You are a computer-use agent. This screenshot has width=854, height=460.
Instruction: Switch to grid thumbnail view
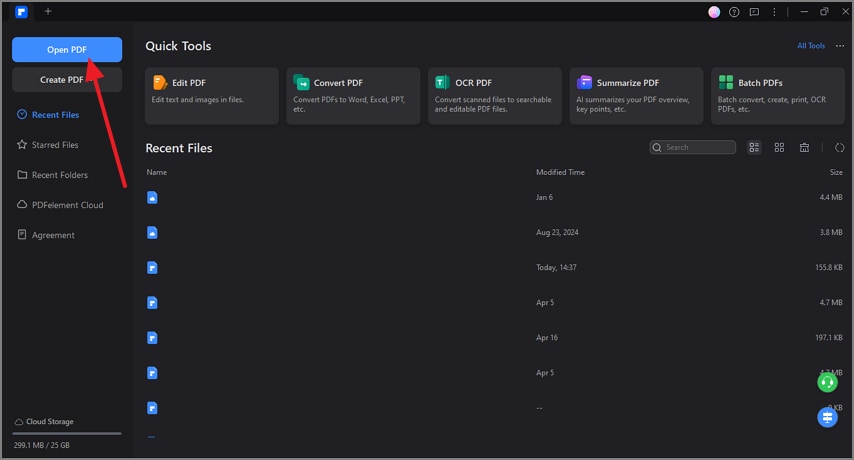coord(779,148)
